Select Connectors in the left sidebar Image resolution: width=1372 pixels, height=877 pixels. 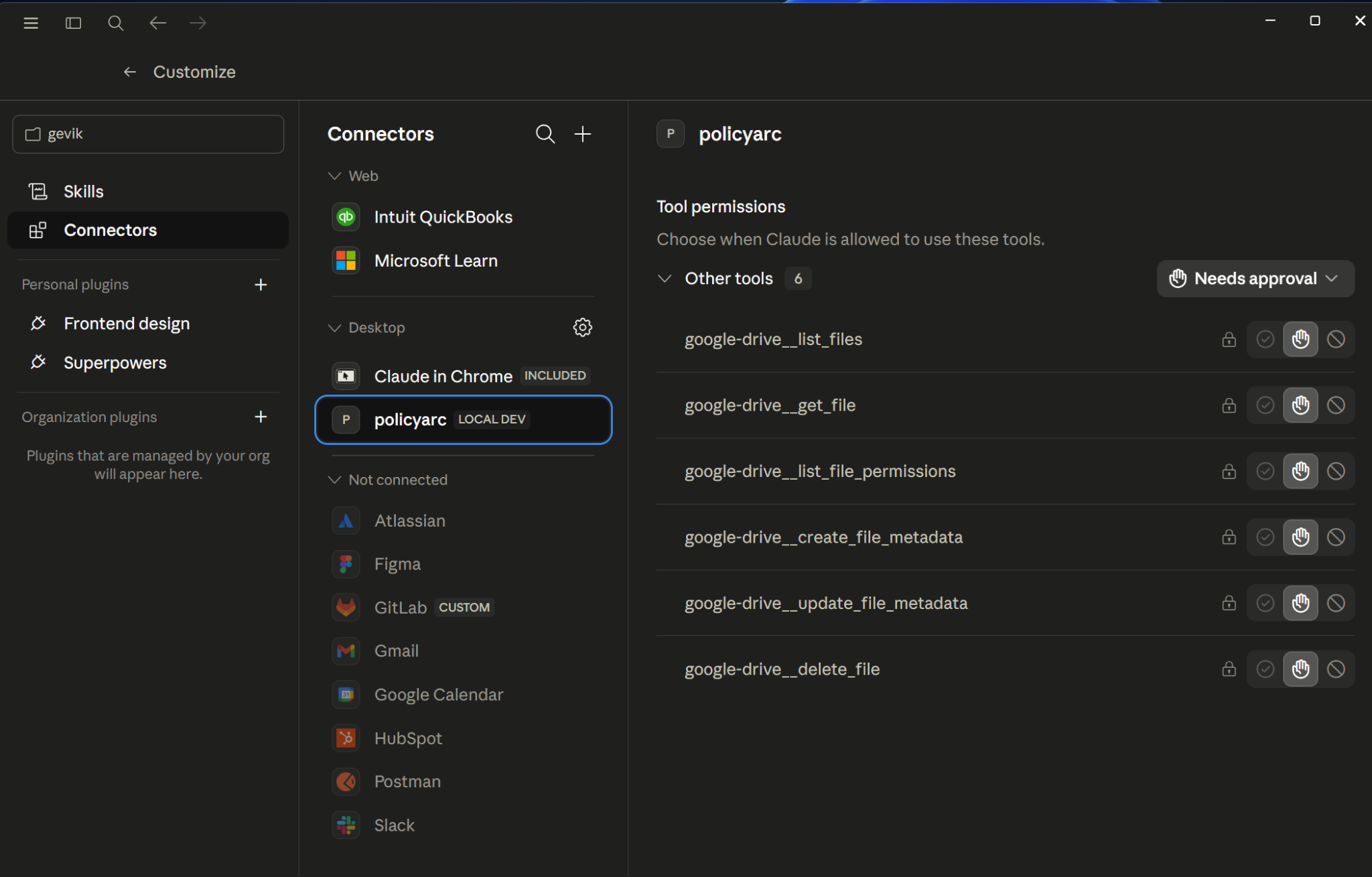tap(147, 230)
